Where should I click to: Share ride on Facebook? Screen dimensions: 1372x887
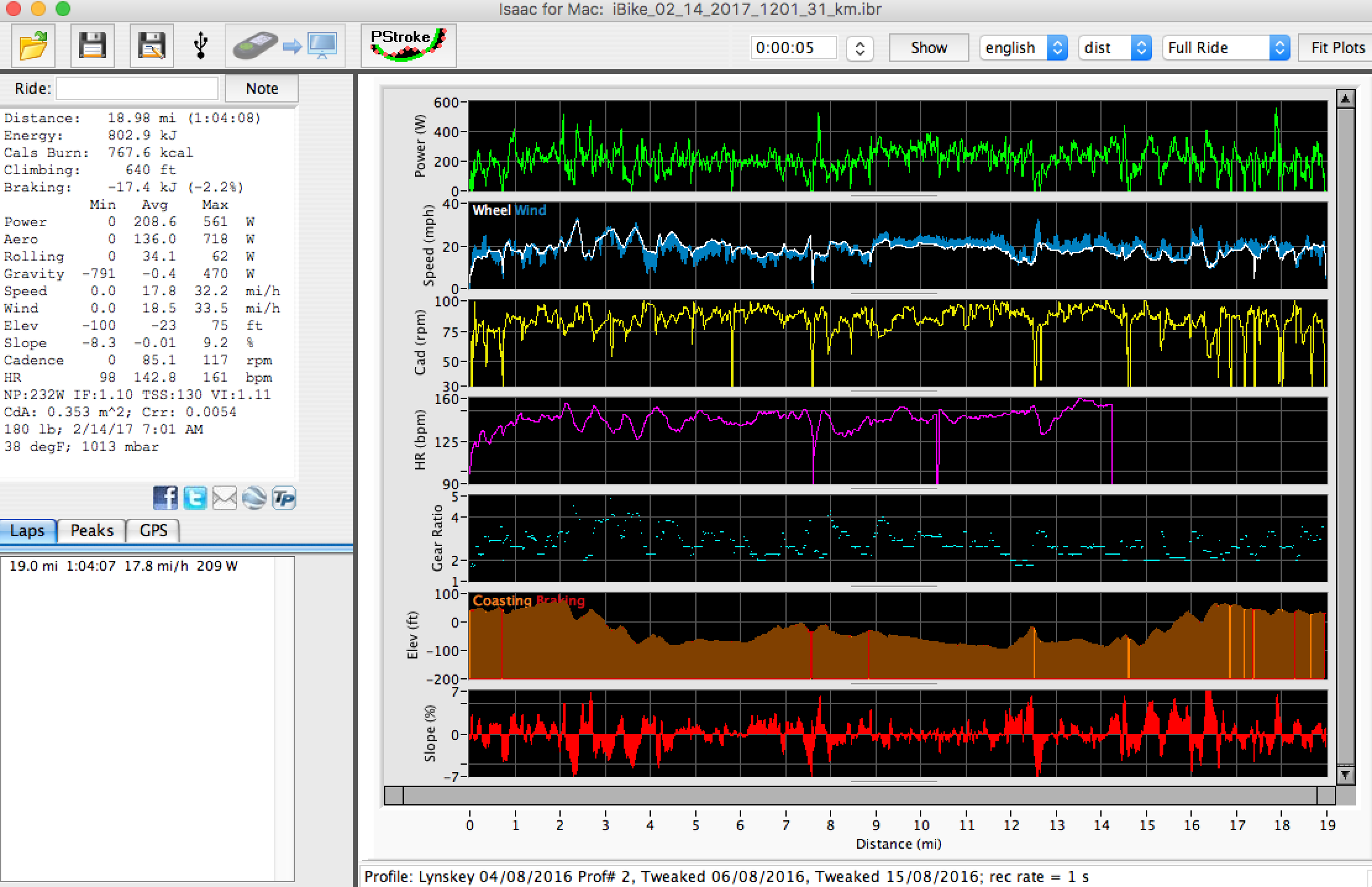pos(165,498)
